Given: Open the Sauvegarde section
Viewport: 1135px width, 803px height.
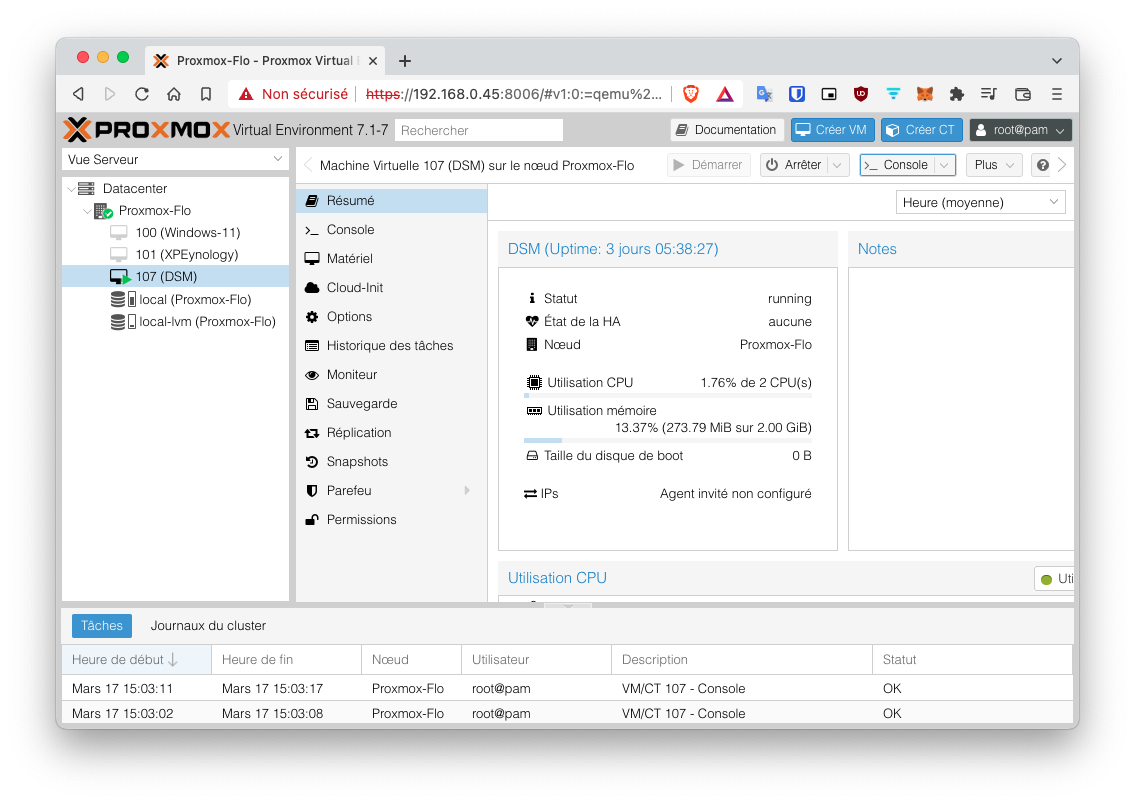Looking at the screenshot, I should 392,403.
